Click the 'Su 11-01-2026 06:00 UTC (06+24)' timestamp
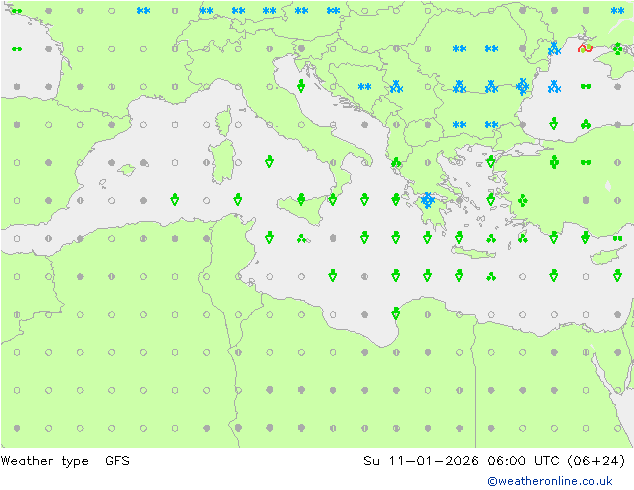634x490 pixels. 494,460
